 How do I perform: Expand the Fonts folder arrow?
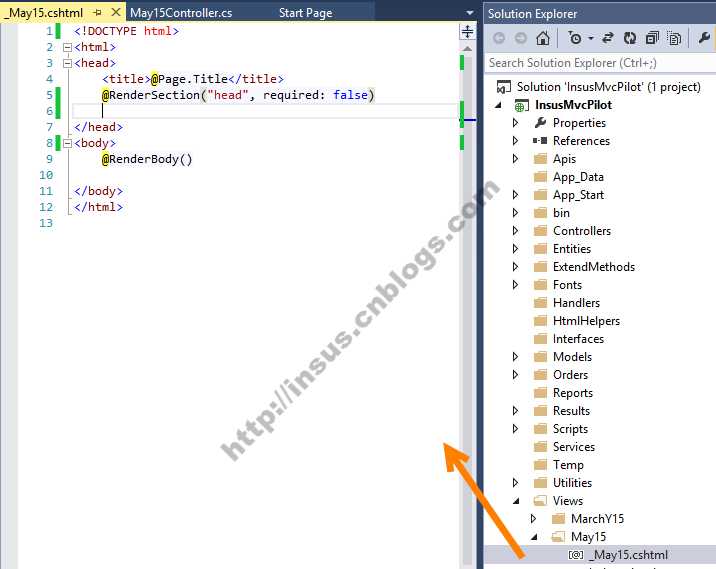pos(516,285)
